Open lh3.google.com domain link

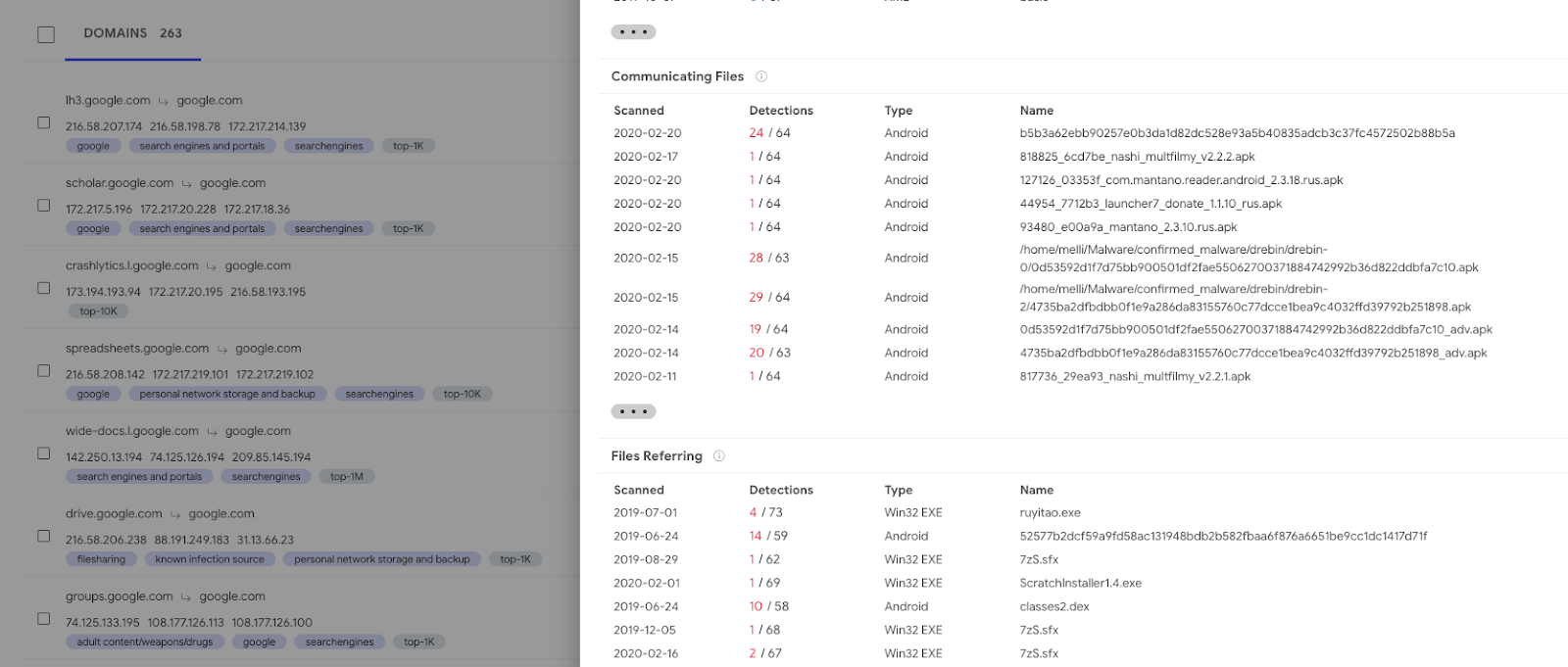coord(108,100)
